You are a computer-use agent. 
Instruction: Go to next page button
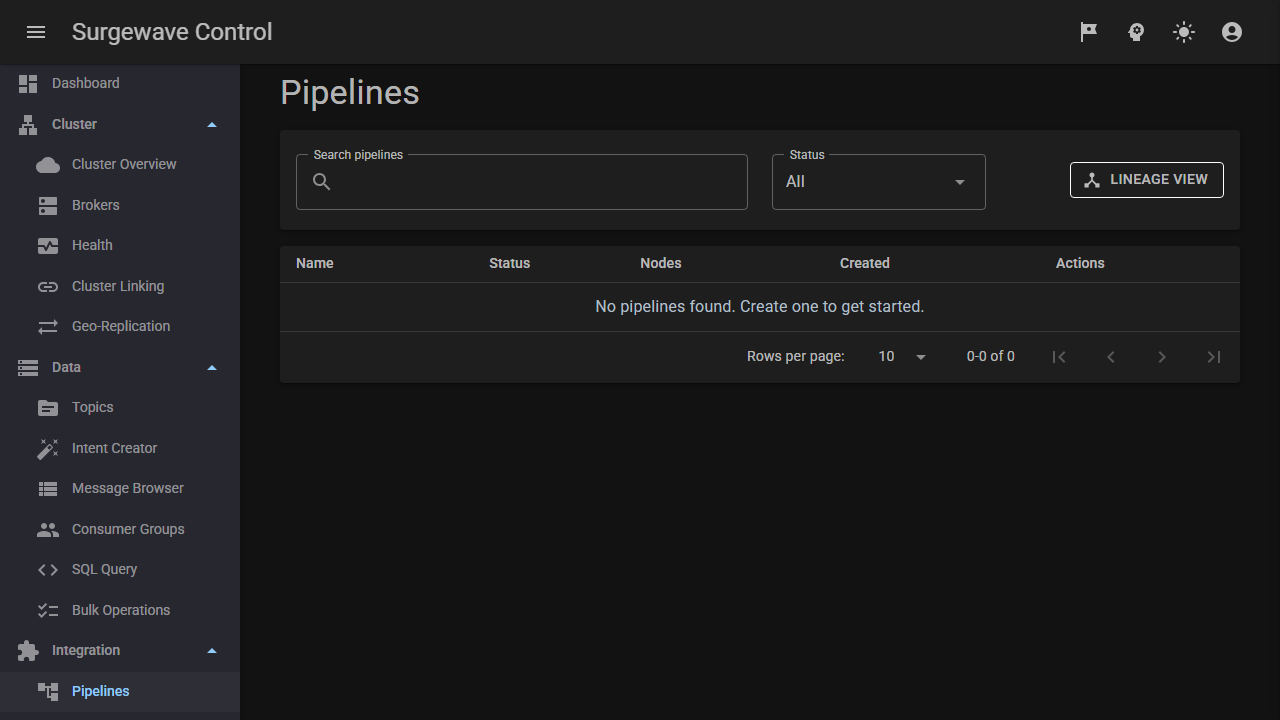coord(1162,357)
